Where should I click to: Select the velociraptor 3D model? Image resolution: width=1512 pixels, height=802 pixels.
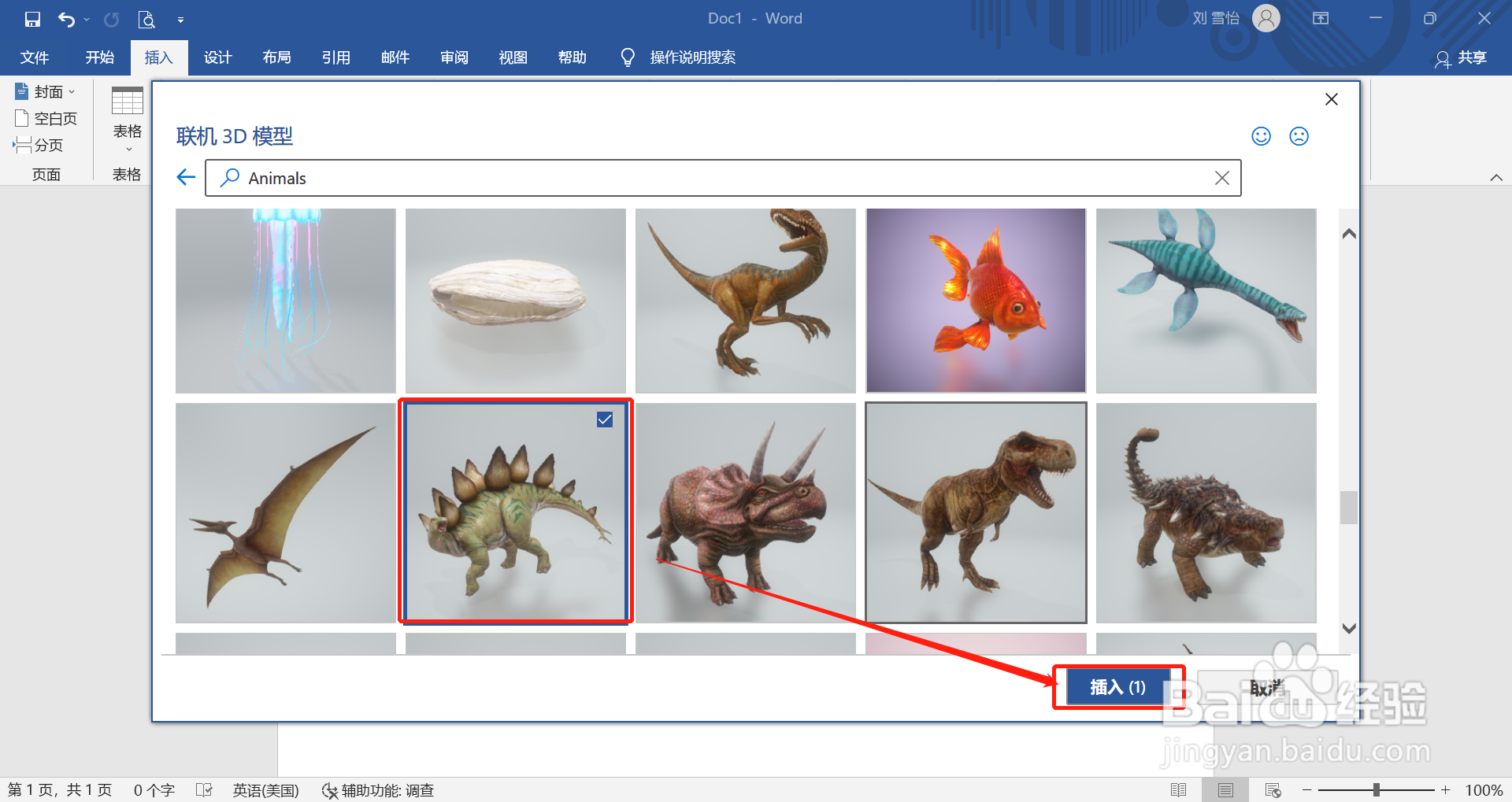tap(746, 301)
